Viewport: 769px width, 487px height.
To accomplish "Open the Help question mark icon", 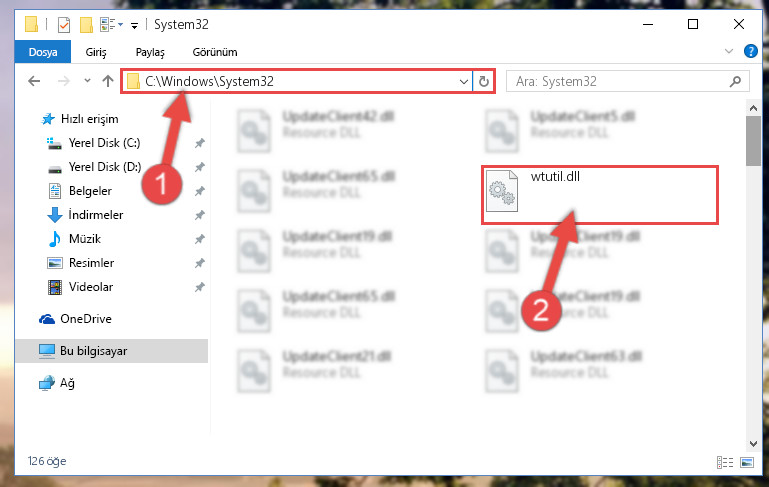I will 750,51.
